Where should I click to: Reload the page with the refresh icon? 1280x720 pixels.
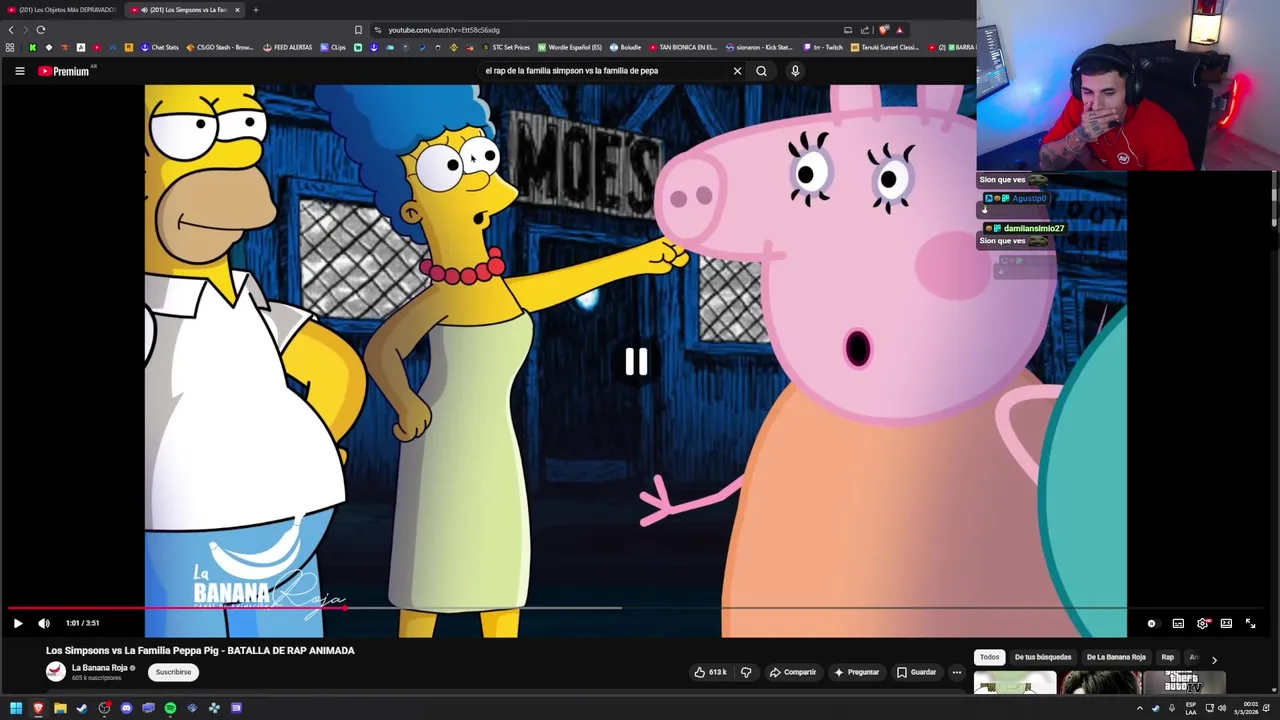pos(41,30)
